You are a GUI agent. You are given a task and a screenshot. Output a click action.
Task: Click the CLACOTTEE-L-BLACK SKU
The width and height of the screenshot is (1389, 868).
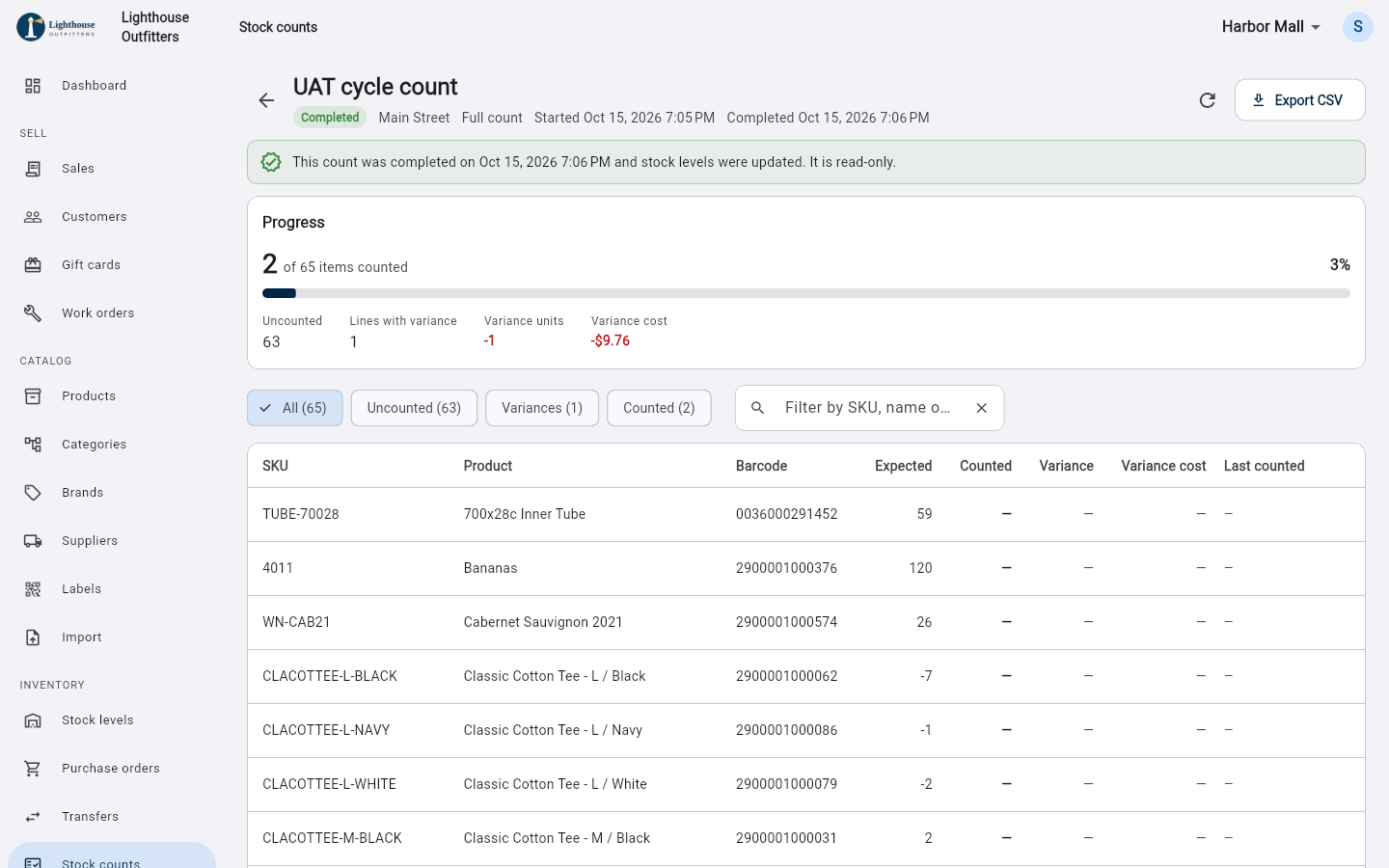coord(330,676)
